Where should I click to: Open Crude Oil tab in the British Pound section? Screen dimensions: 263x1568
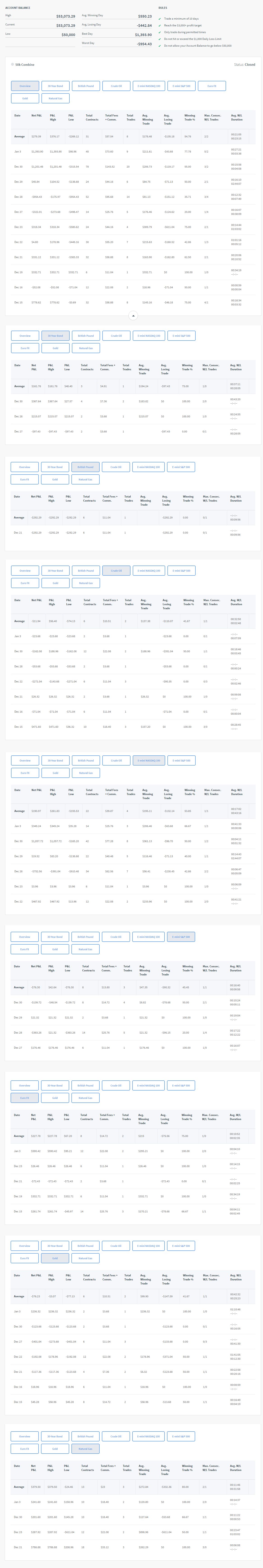click(x=116, y=467)
